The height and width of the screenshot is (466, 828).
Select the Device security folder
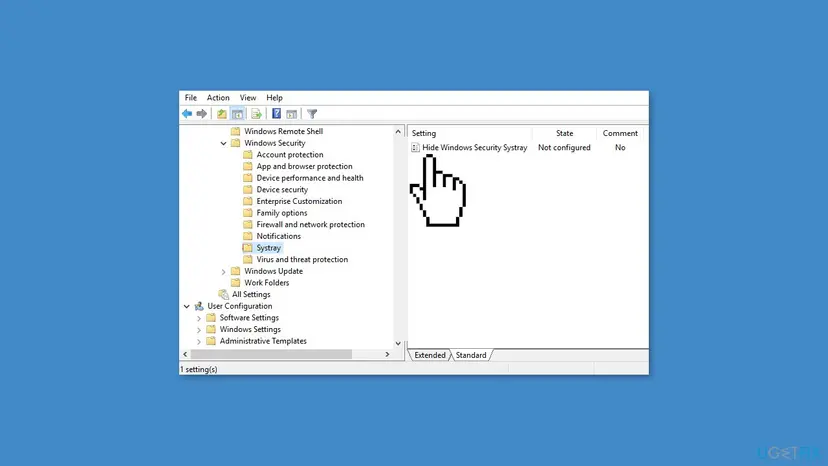[282, 190]
